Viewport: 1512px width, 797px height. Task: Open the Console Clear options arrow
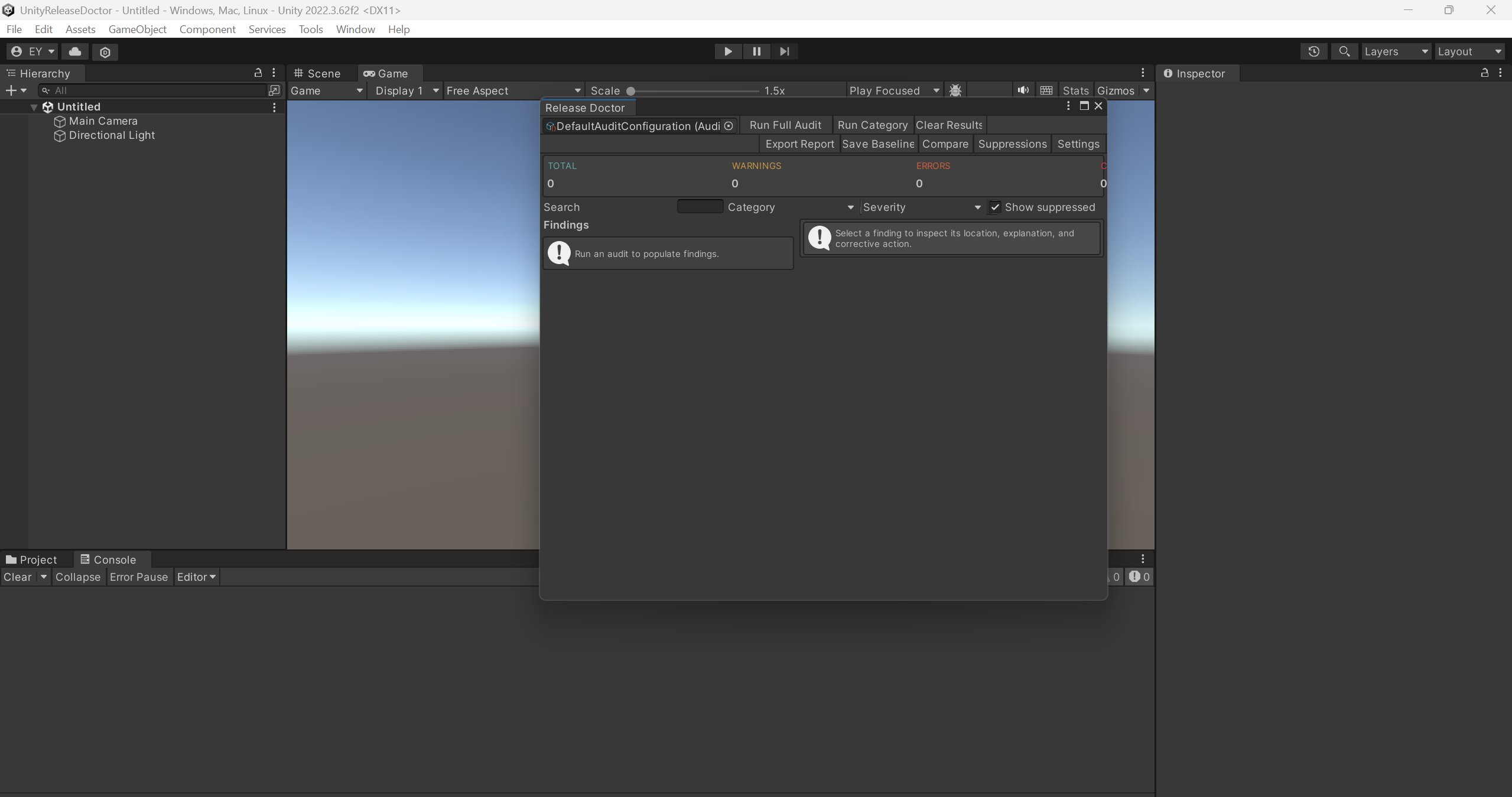[43, 577]
